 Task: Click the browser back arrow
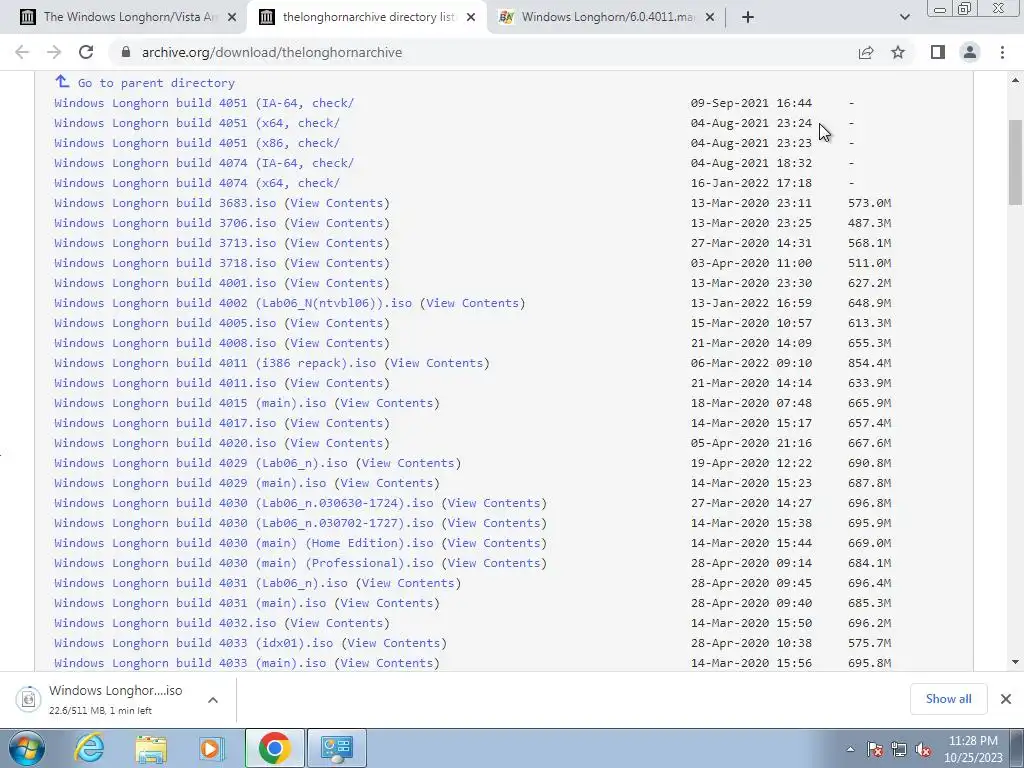pos(22,52)
